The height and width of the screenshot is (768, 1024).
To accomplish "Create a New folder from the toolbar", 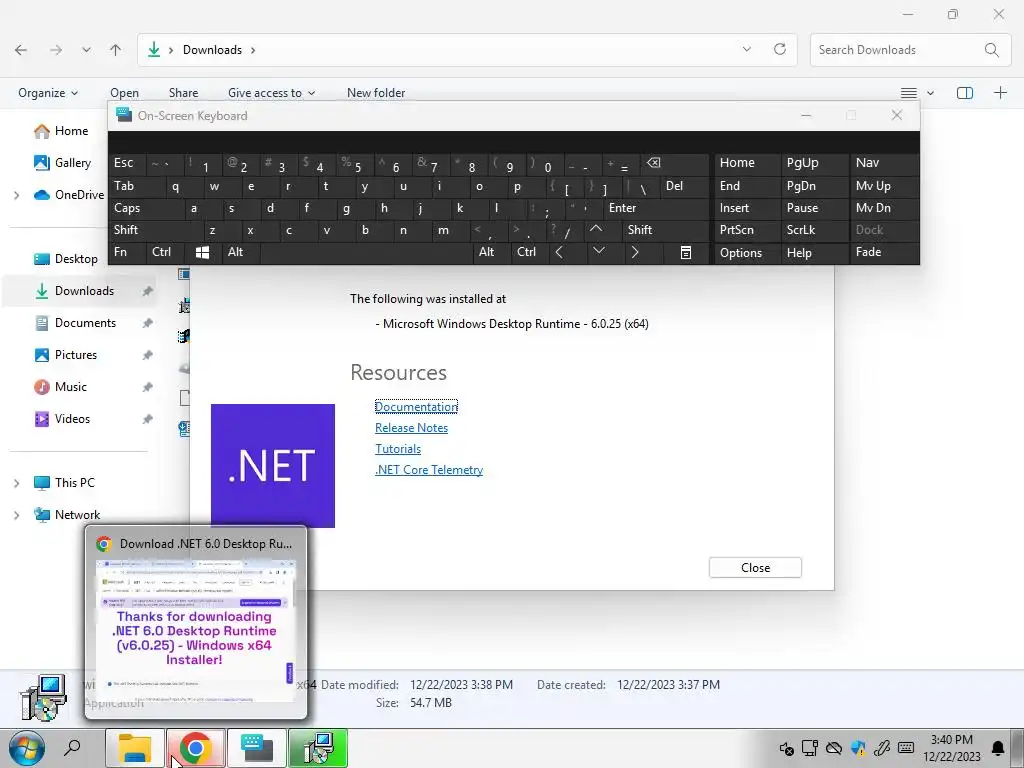I will pyautogui.click(x=376, y=93).
